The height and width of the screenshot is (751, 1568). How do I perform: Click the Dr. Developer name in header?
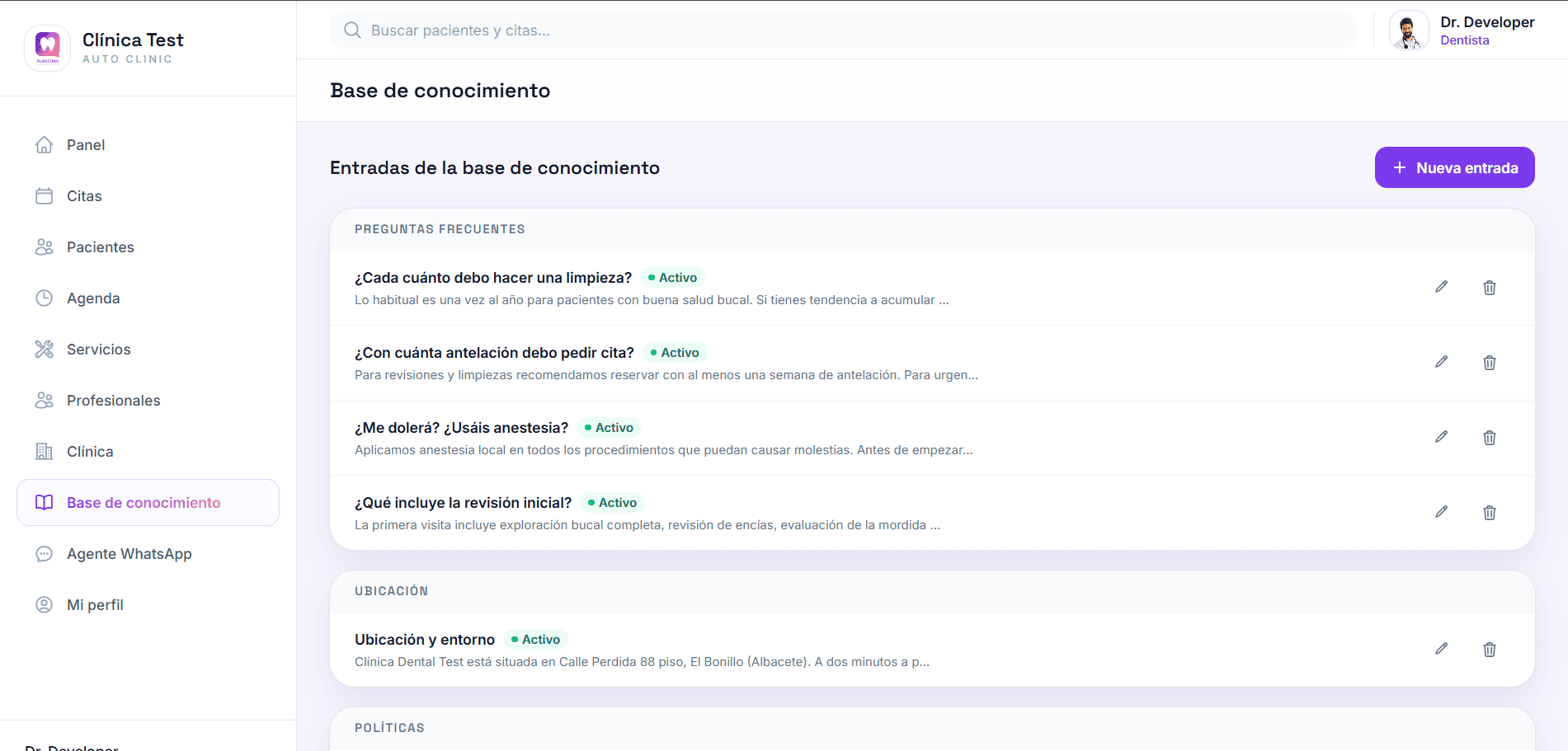click(x=1487, y=22)
